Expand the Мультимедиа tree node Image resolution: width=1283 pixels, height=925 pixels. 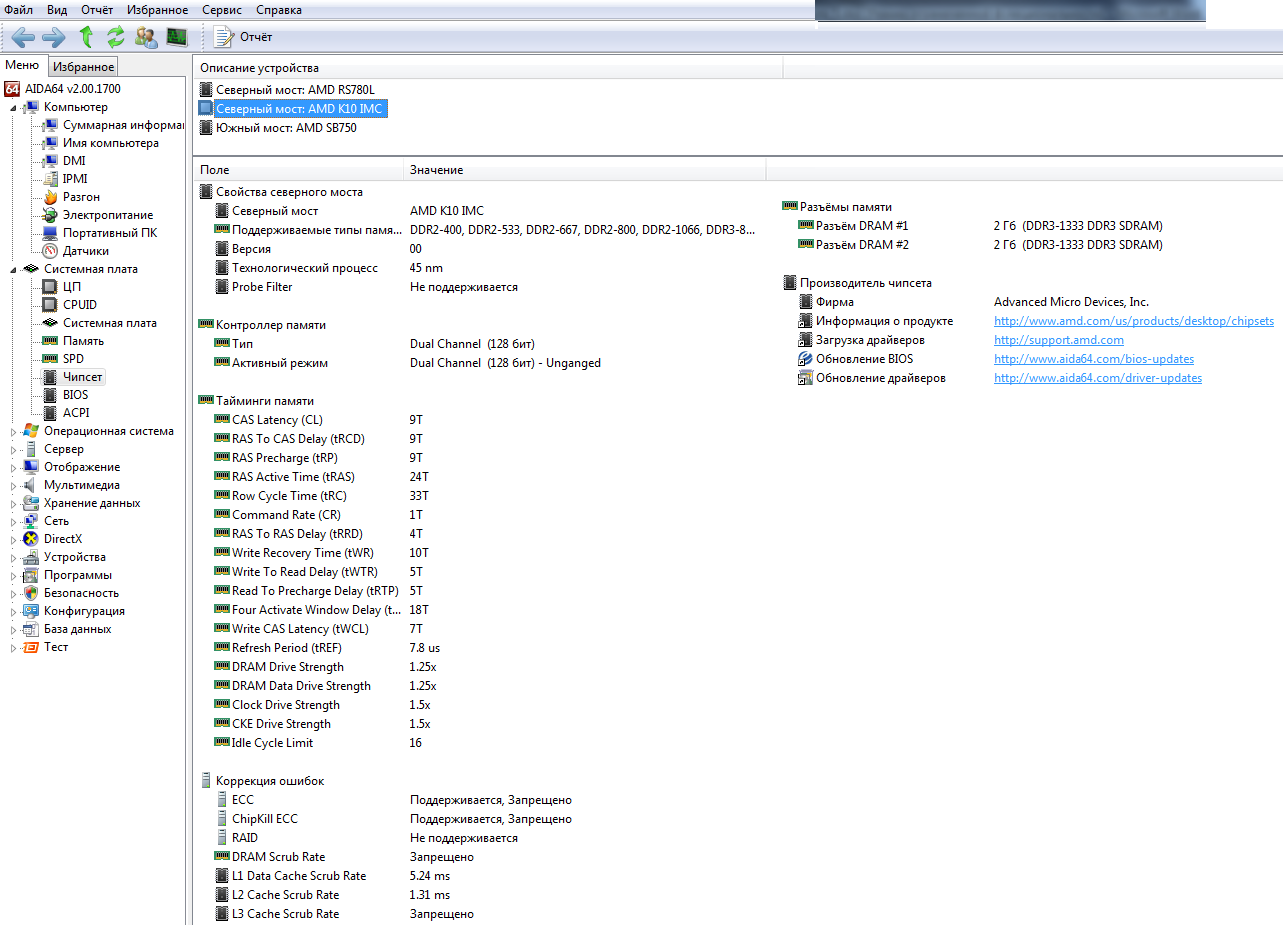15,485
